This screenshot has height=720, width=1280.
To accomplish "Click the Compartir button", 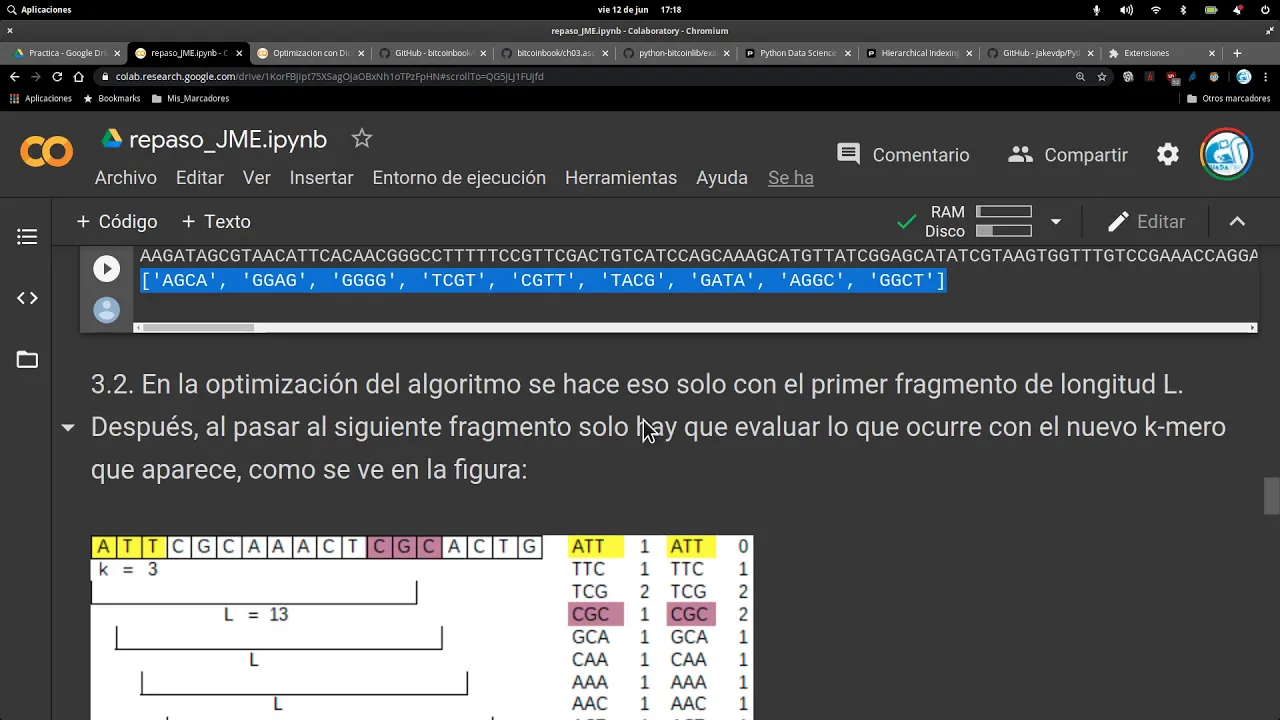I will click(1067, 154).
